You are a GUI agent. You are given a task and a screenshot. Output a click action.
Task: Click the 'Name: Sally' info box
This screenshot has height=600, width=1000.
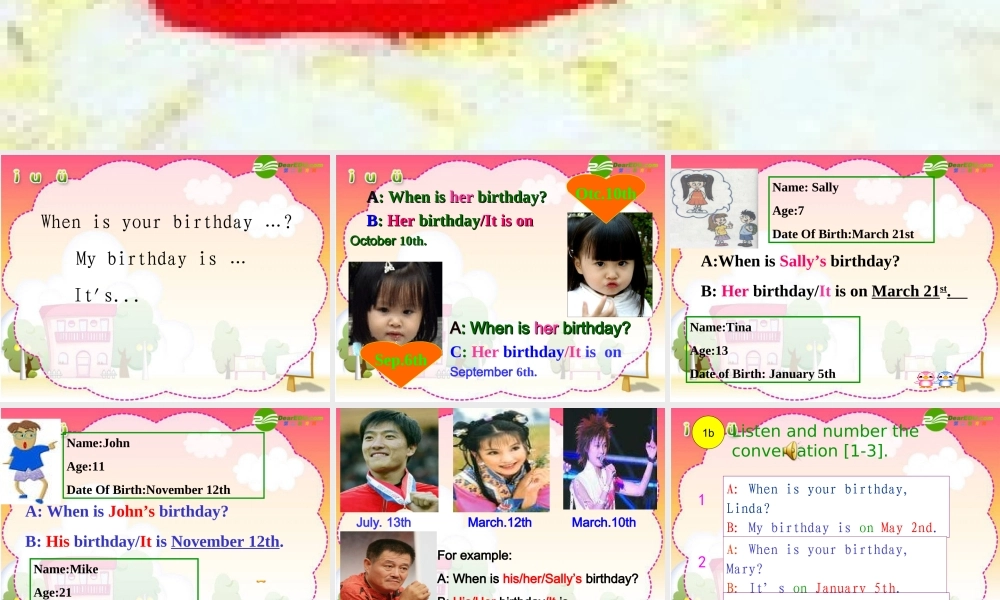(x=851, y=210)
